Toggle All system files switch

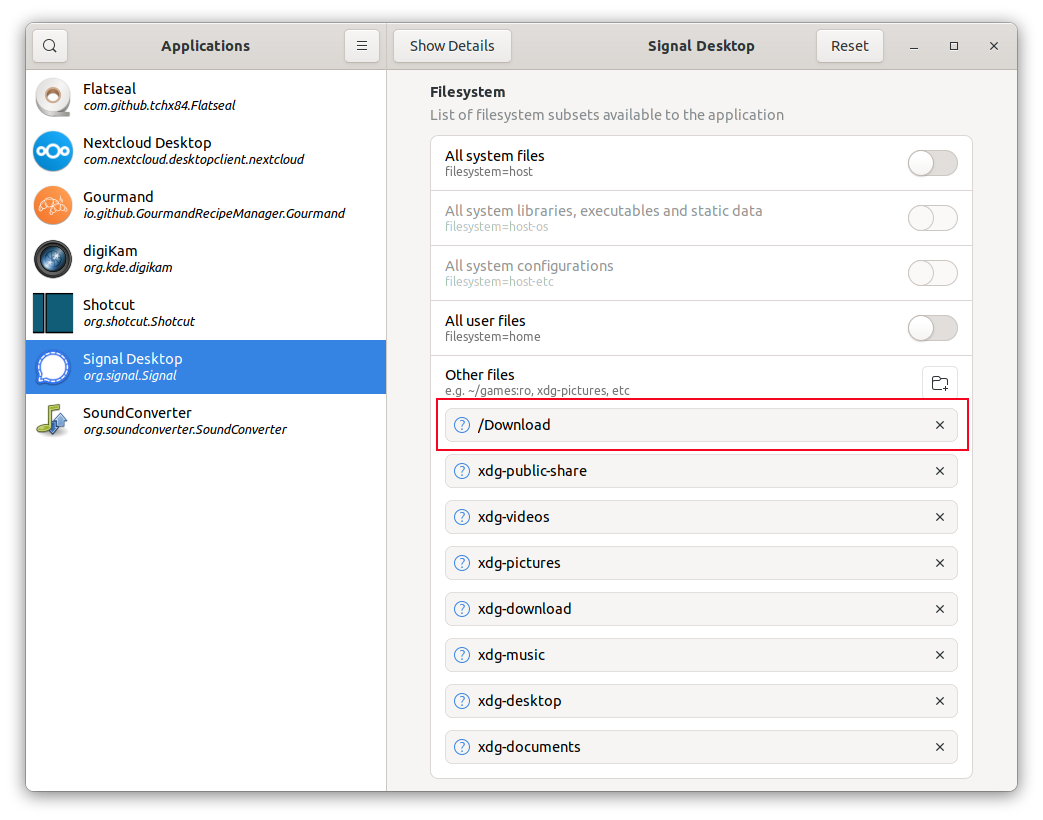933,163
